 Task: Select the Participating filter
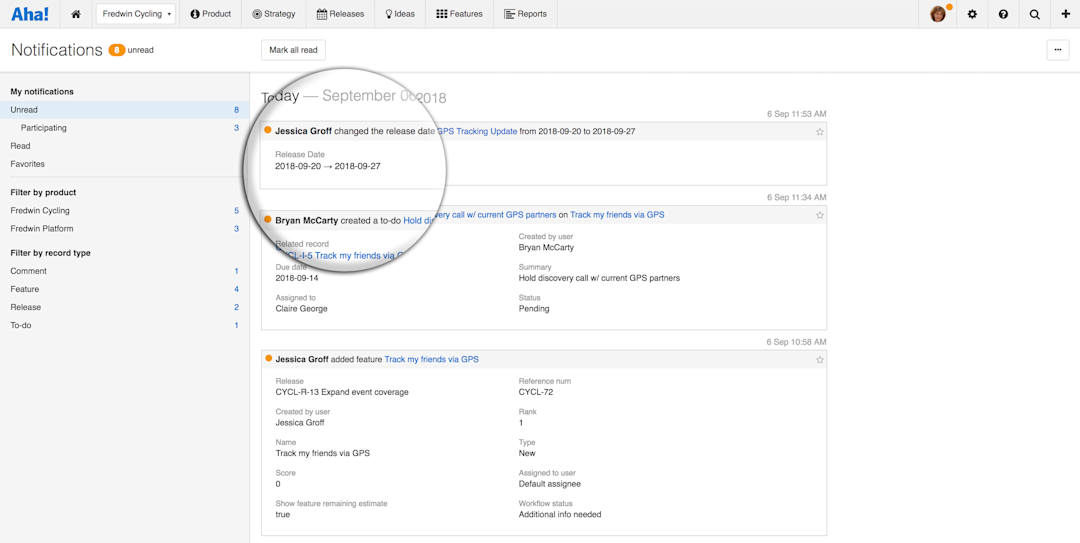125,127
